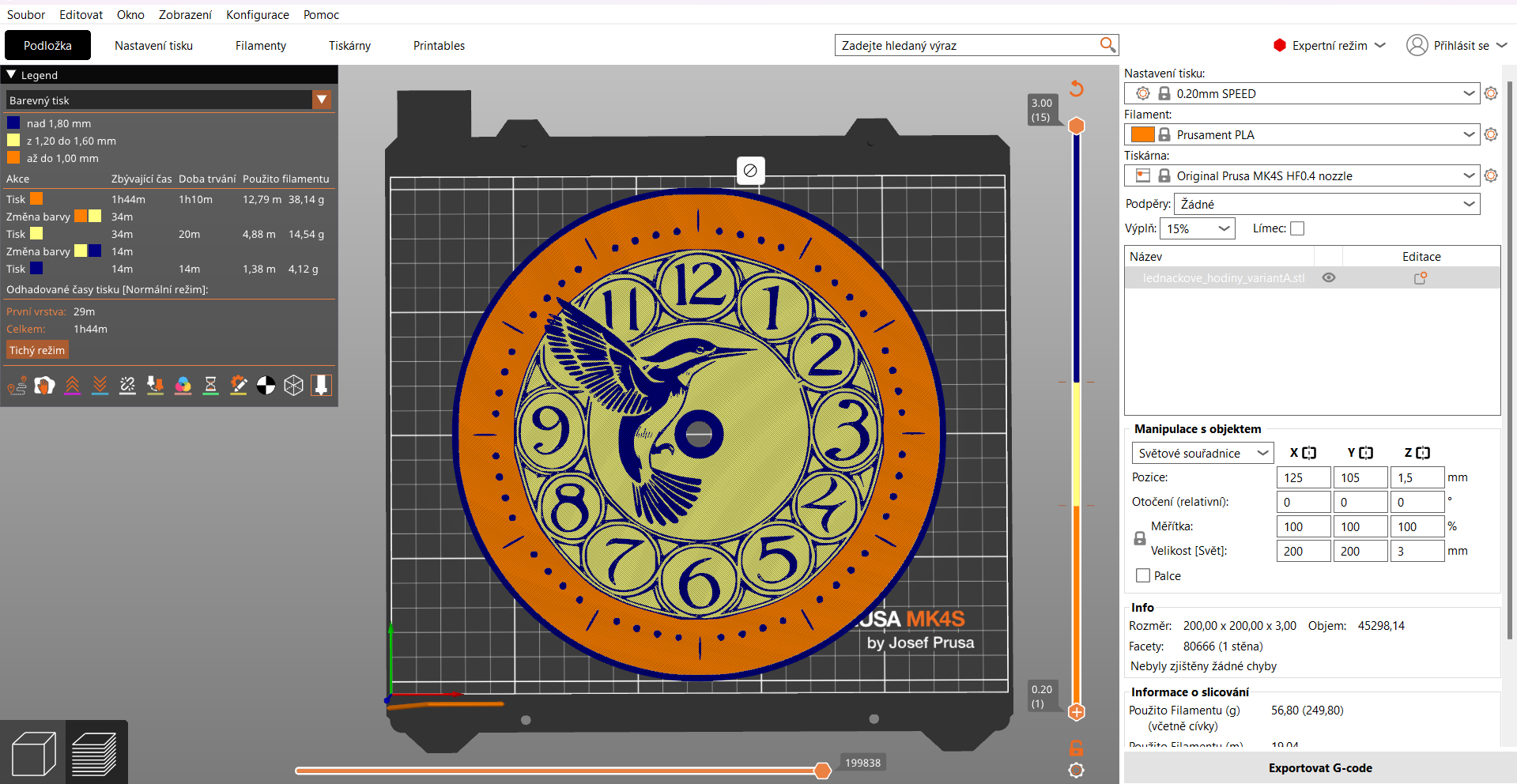Click the Exportovat G-code button
The image size is (1517, 784).
(1320, 767)
